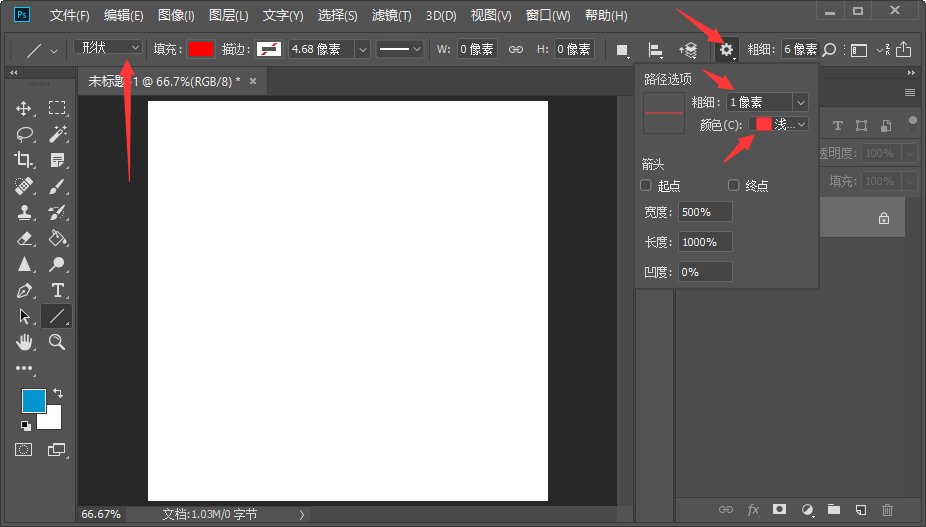Select the Brush tool

pos(57,186)
